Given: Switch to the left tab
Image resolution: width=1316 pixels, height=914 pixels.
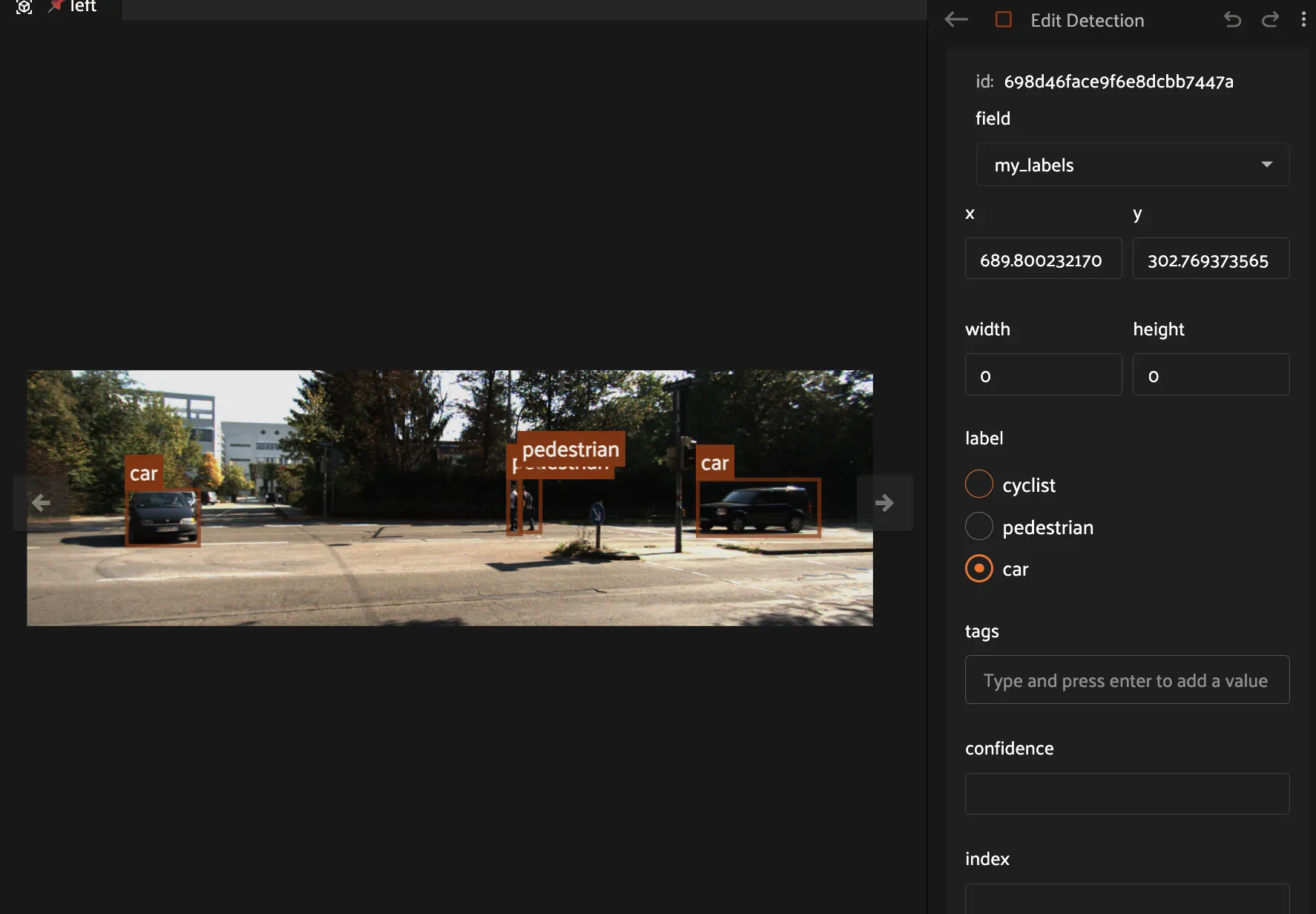Looking at the screenshot, I should pos(82,7).
